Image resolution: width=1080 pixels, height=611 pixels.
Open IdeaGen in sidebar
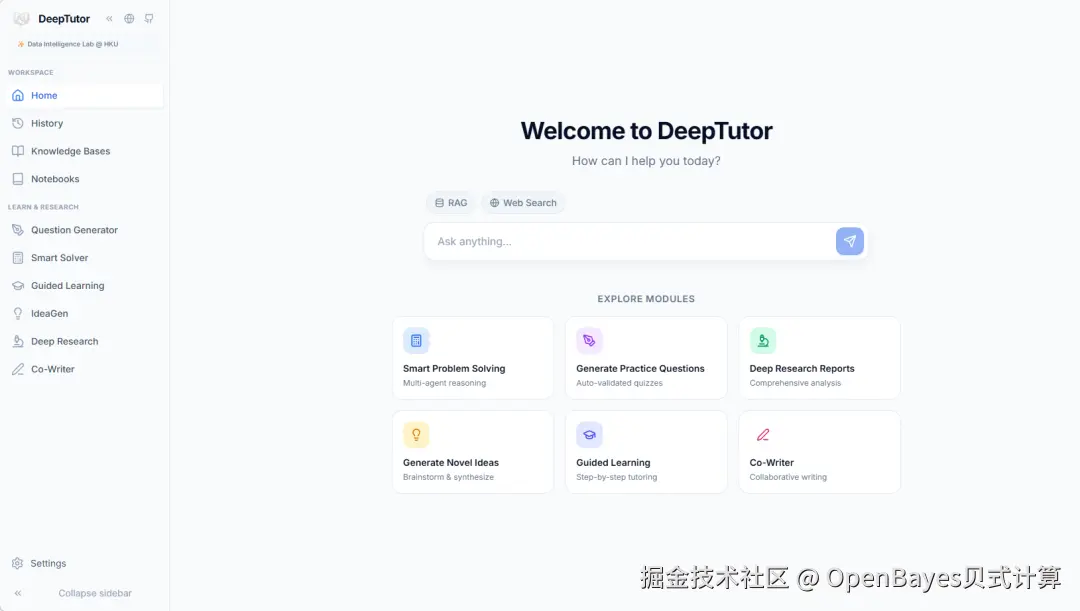click(85, 313)
